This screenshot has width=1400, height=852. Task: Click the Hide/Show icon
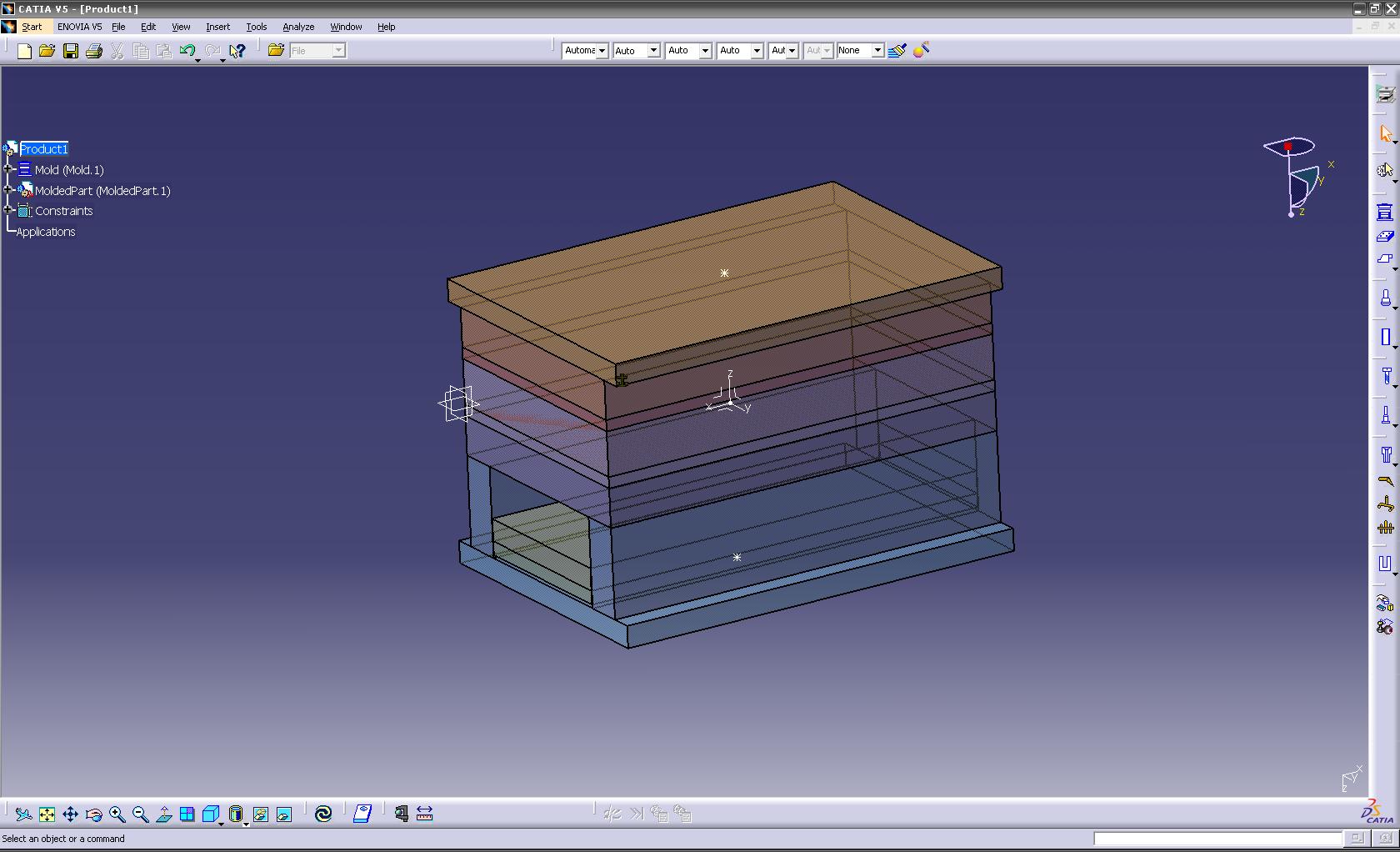pyautogui.click(x=260, y=814)
